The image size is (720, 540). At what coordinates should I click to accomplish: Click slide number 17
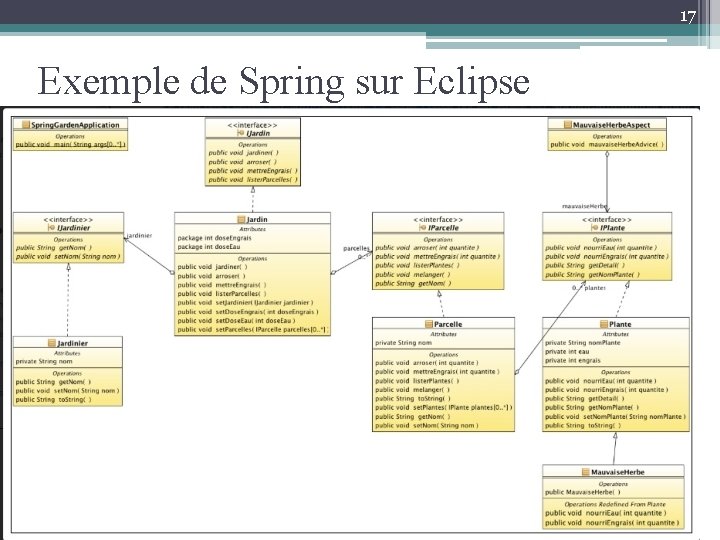coord(687,17)
